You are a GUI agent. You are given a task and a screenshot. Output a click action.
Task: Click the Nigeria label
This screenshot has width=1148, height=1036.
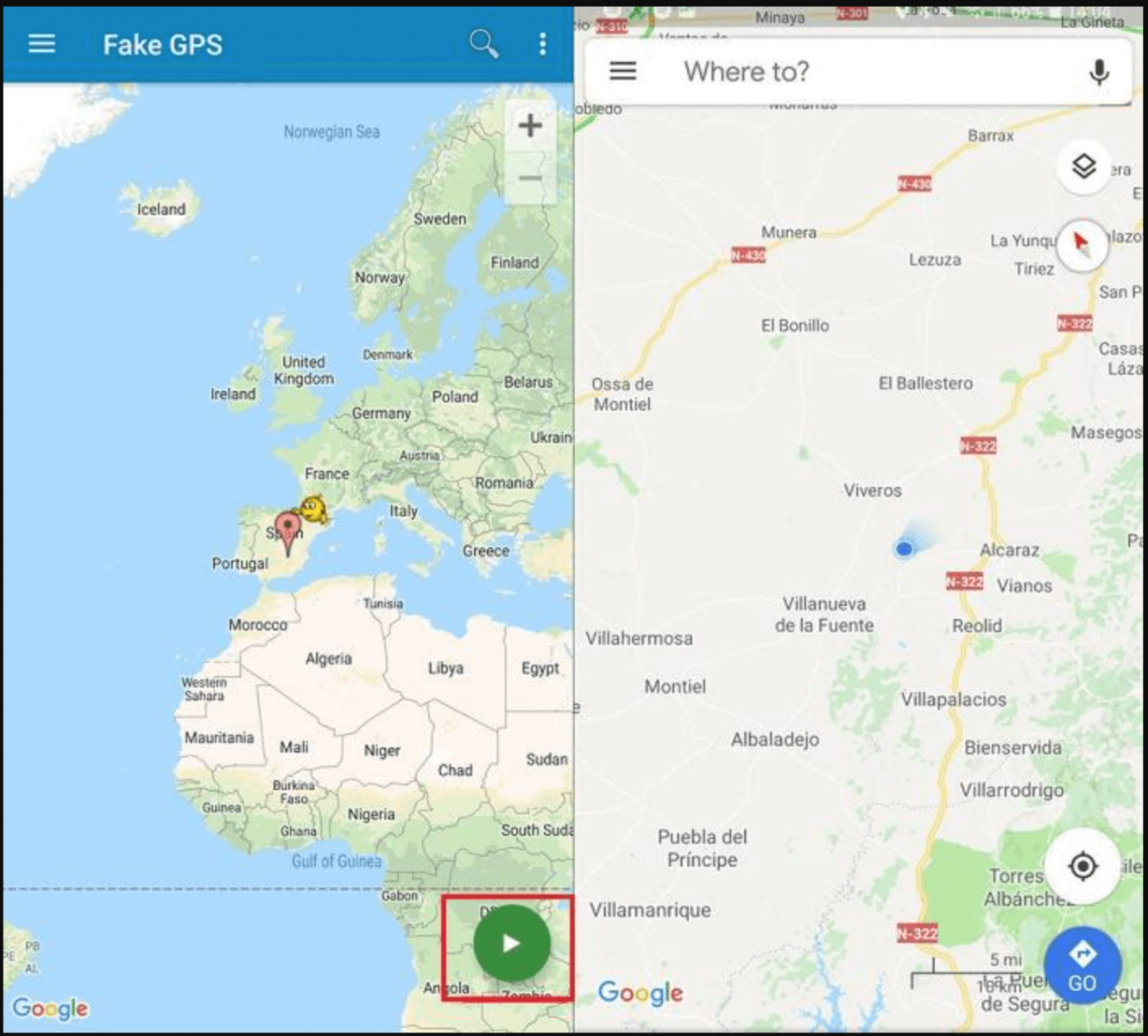point(371,814)
